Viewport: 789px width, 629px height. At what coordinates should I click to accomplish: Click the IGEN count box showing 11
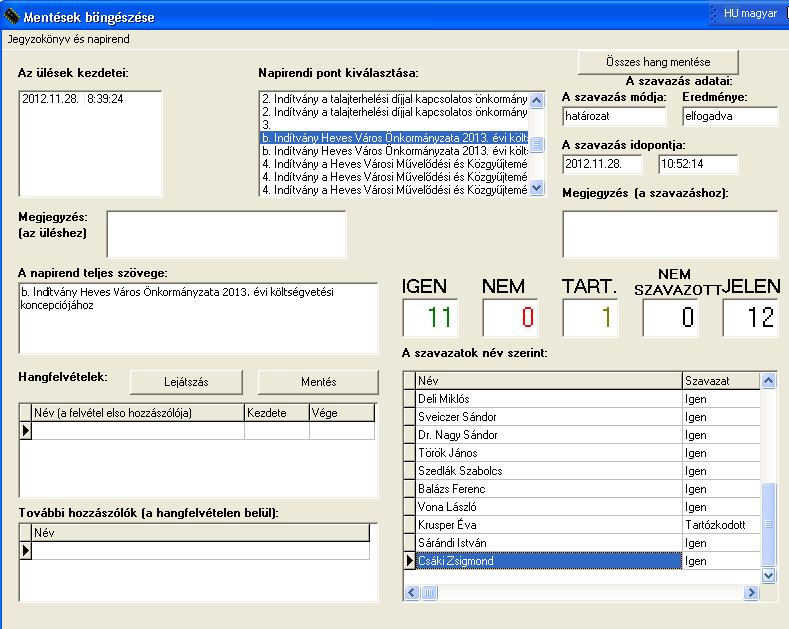point(431,318)
